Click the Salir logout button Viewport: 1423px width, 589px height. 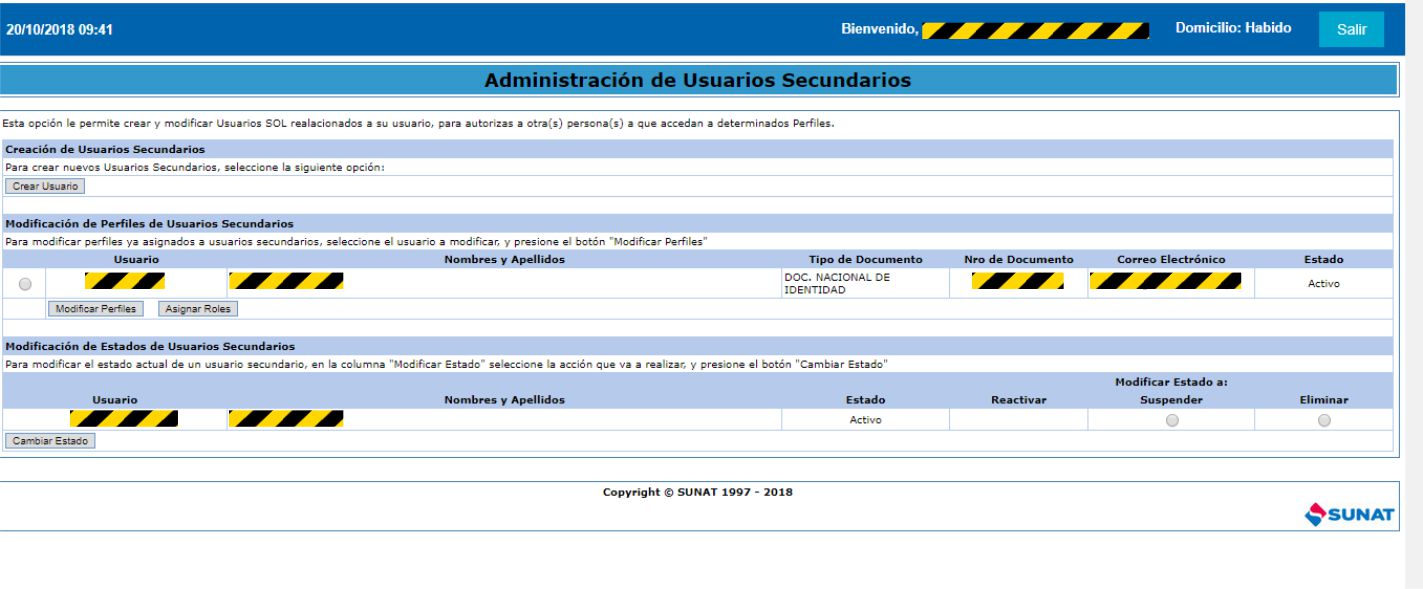(x=1351, y=29)
